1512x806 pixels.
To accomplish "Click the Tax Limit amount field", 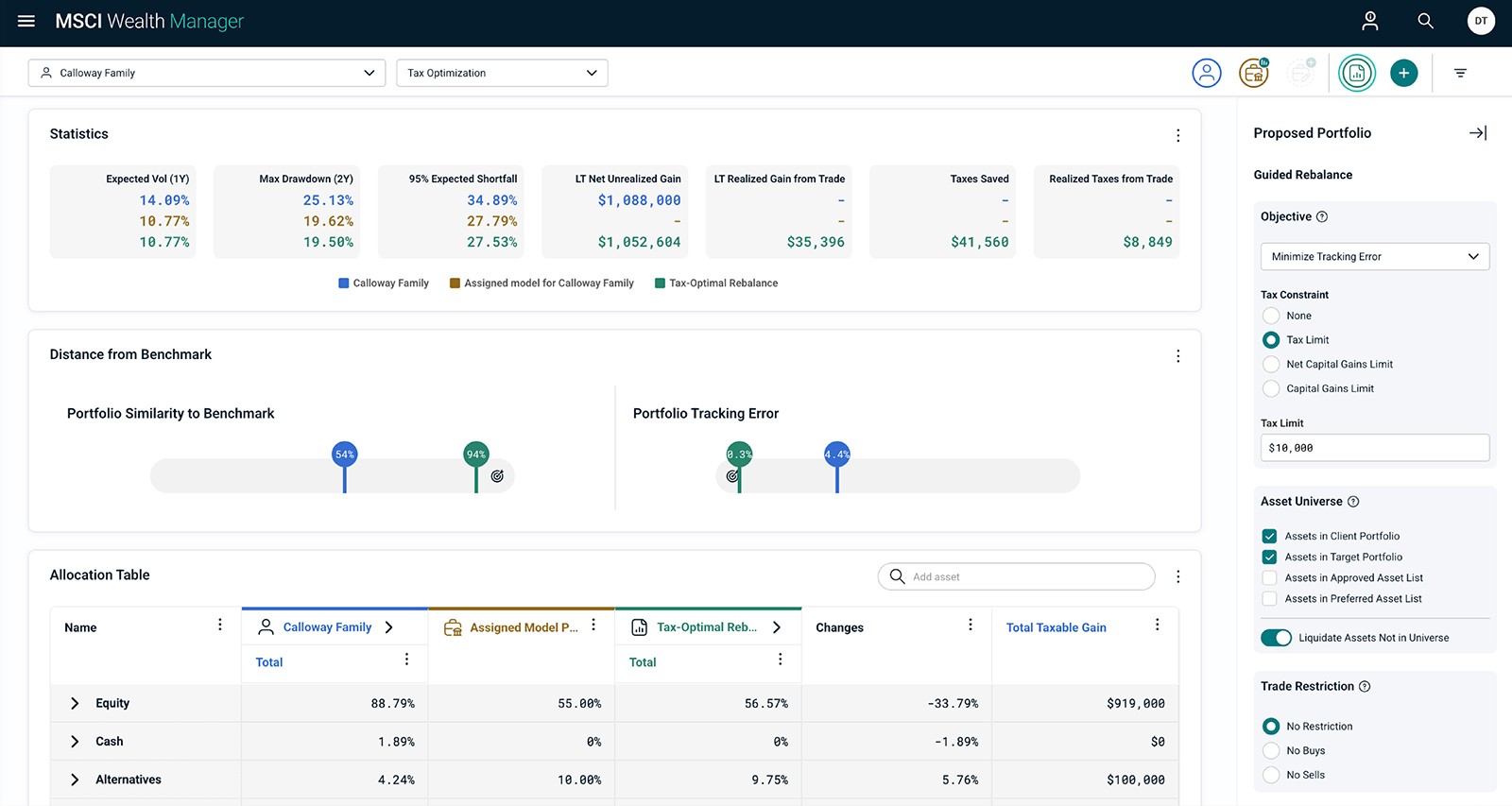I will click(1375, 448).
